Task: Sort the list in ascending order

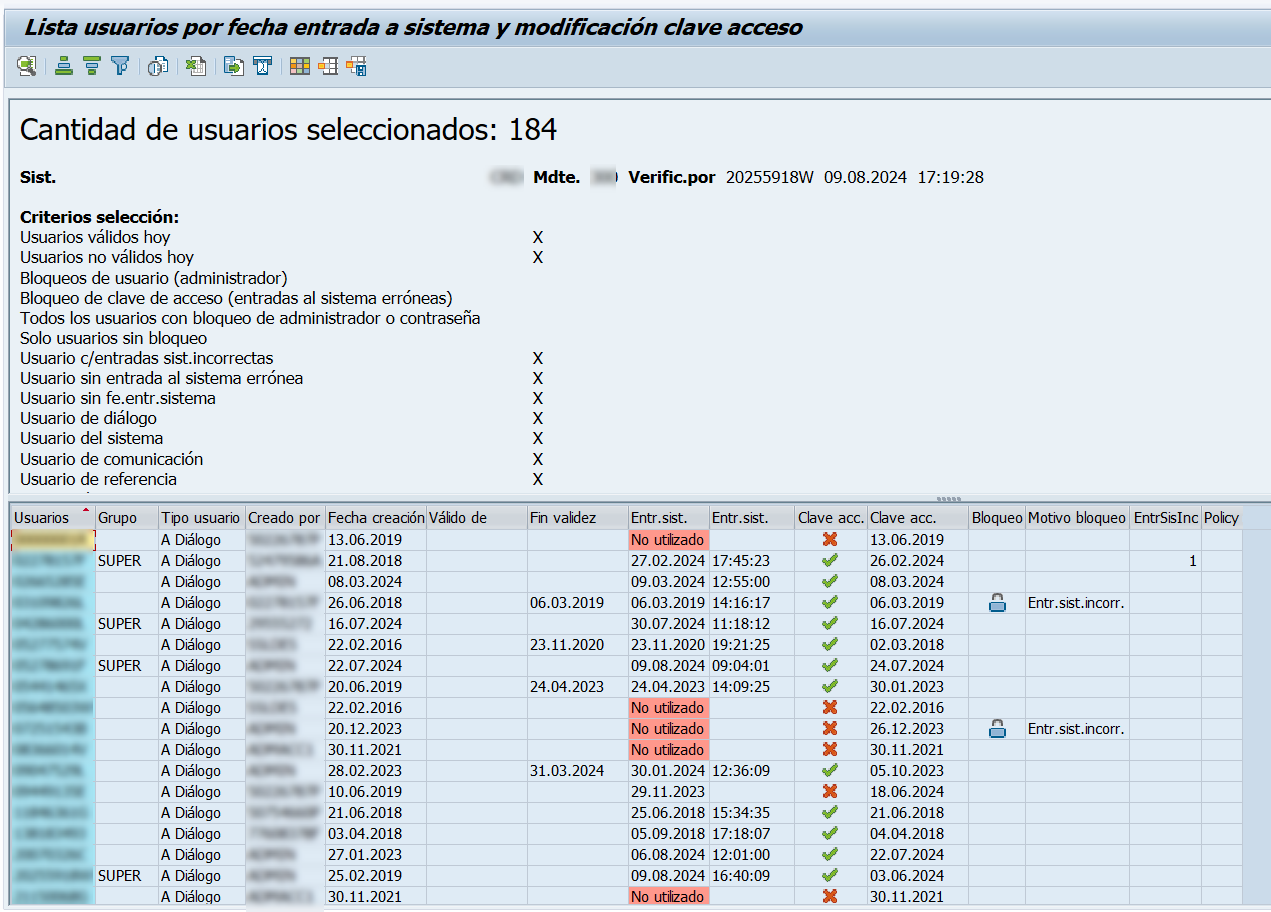Action: [x=64, y=67]
